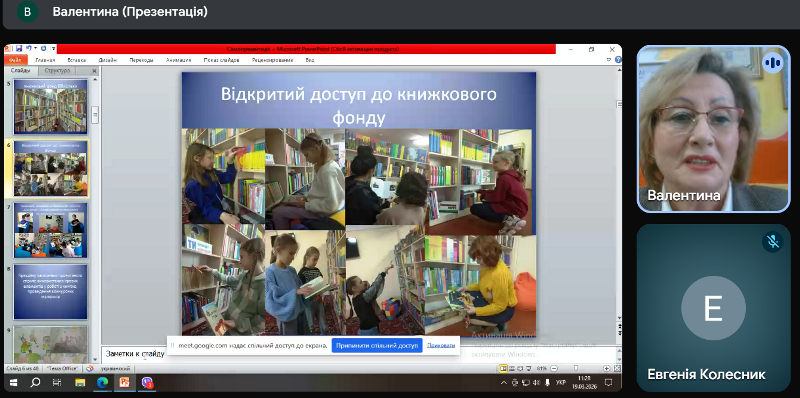
Task: Start slideshow from status bar icon
Action: point(529,368)
